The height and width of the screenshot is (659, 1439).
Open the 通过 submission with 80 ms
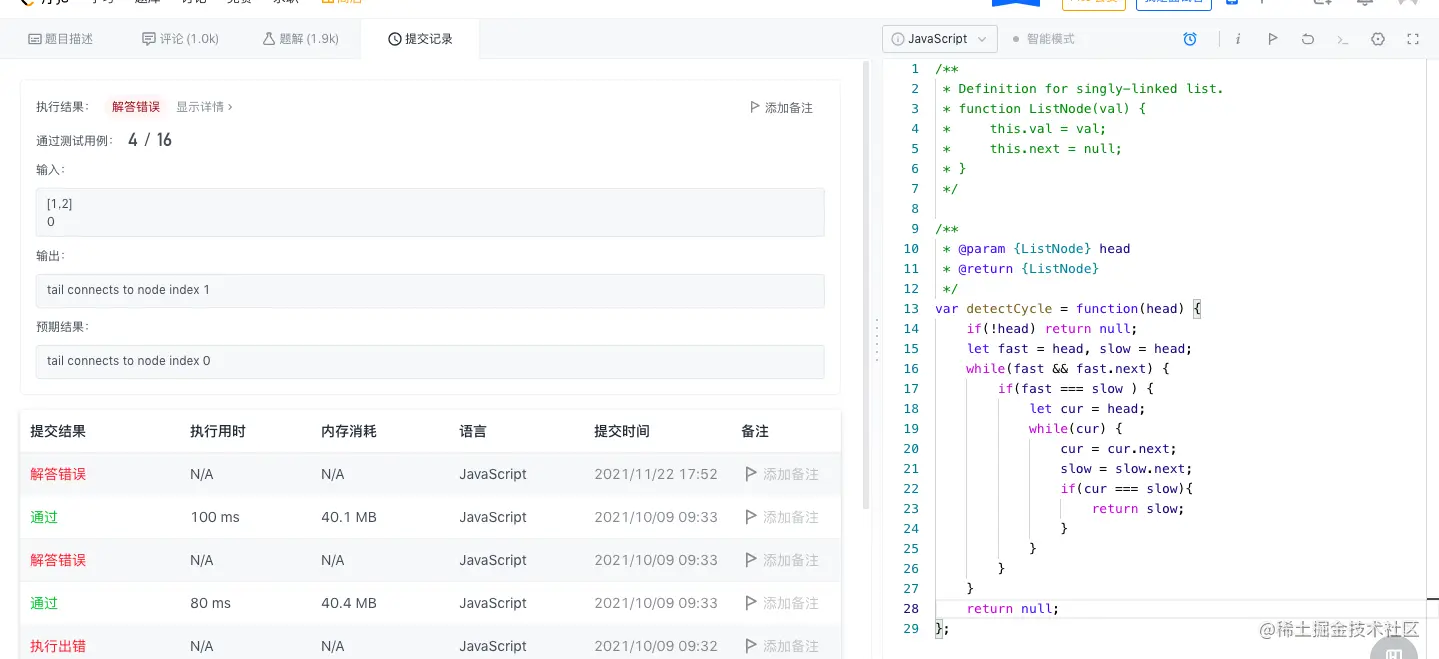tap(44, 603)
